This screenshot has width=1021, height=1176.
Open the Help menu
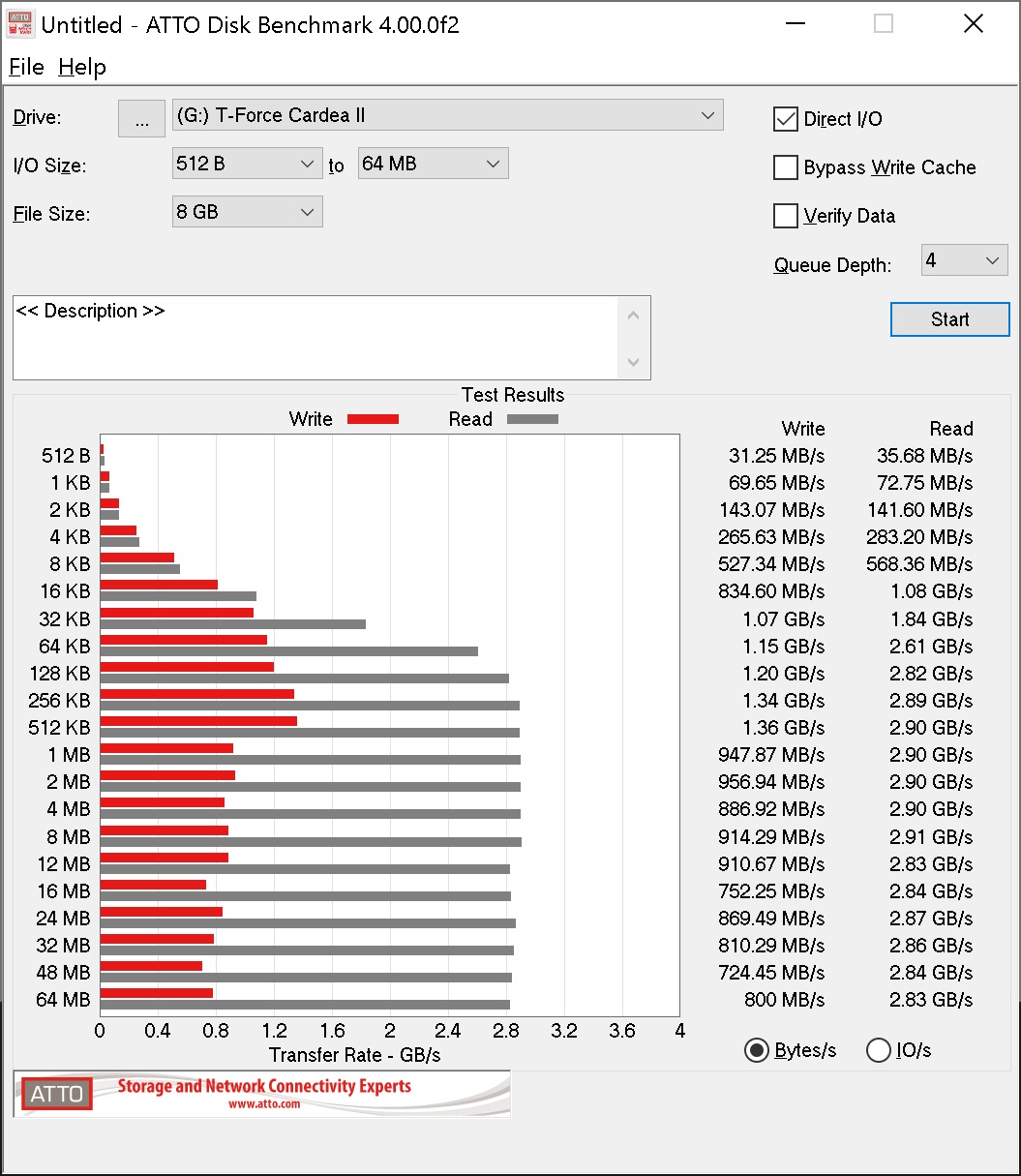click(82, 67)
